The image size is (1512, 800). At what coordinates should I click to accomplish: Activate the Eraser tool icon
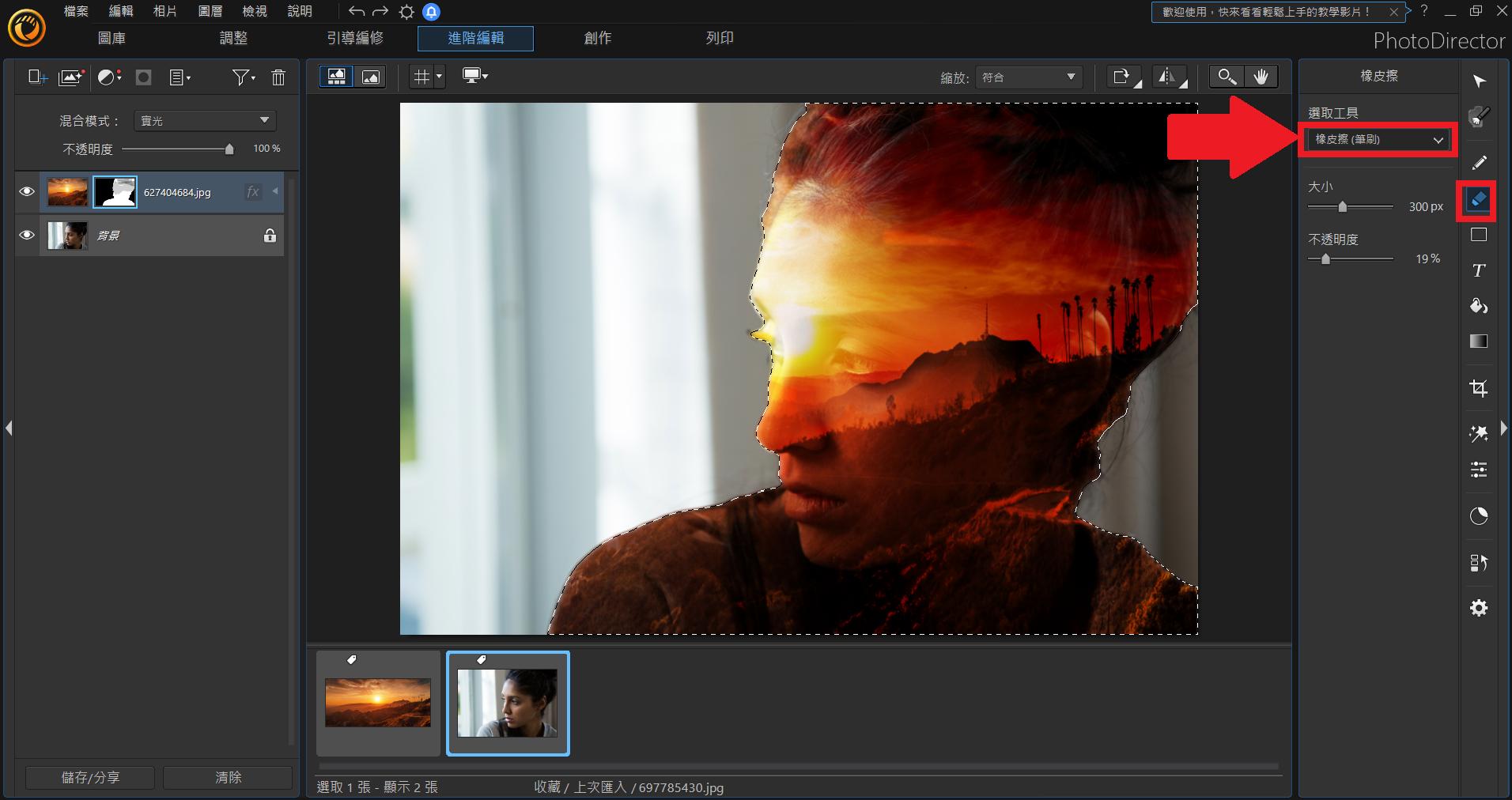pyautogui.click(x=1477, y=200)
